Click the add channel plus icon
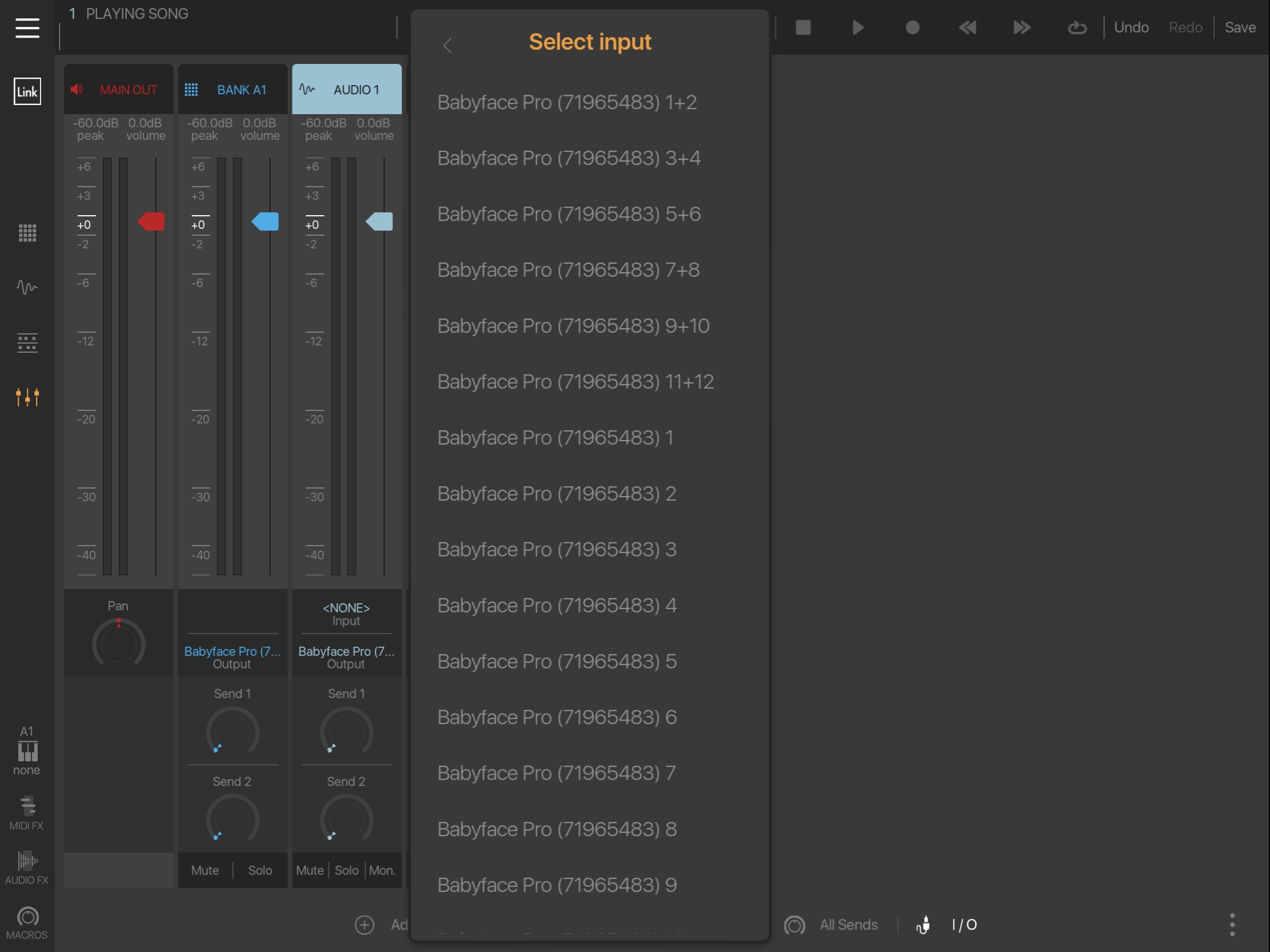Screen dimensions: 1270x952 (364, 925)
